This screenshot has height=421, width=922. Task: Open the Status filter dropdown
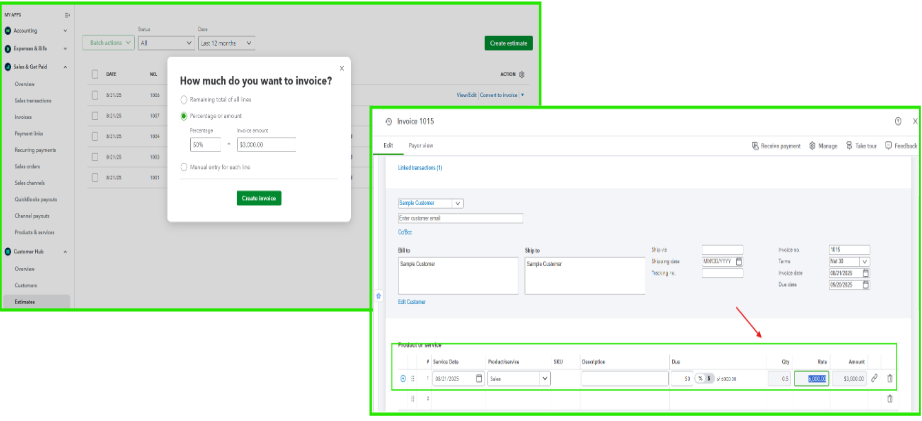click(166, 43)
